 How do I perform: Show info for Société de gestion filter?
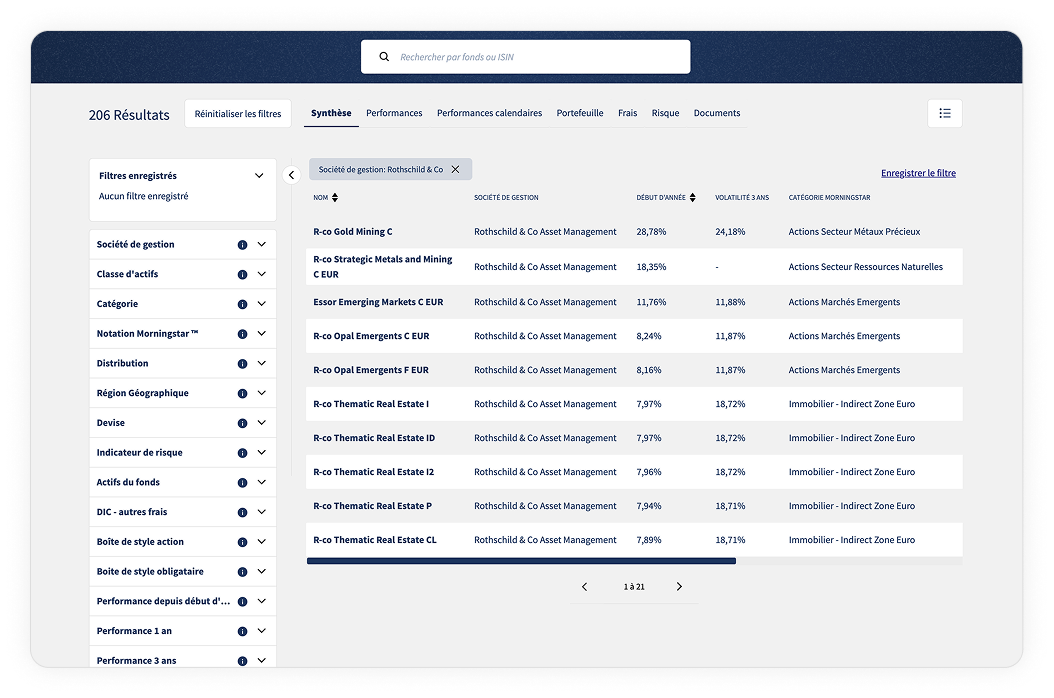242,245
